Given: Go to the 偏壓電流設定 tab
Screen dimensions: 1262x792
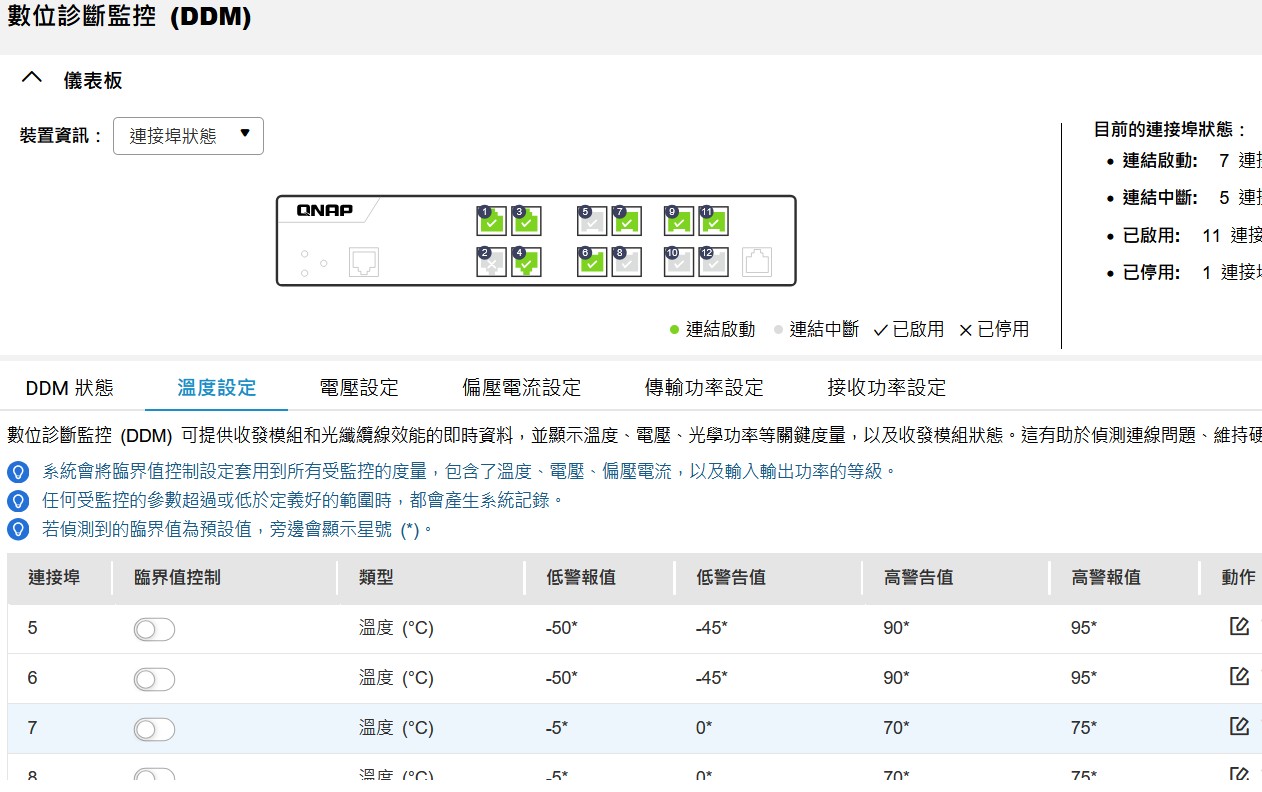Looking at the screenshot, I should [521, 388].
